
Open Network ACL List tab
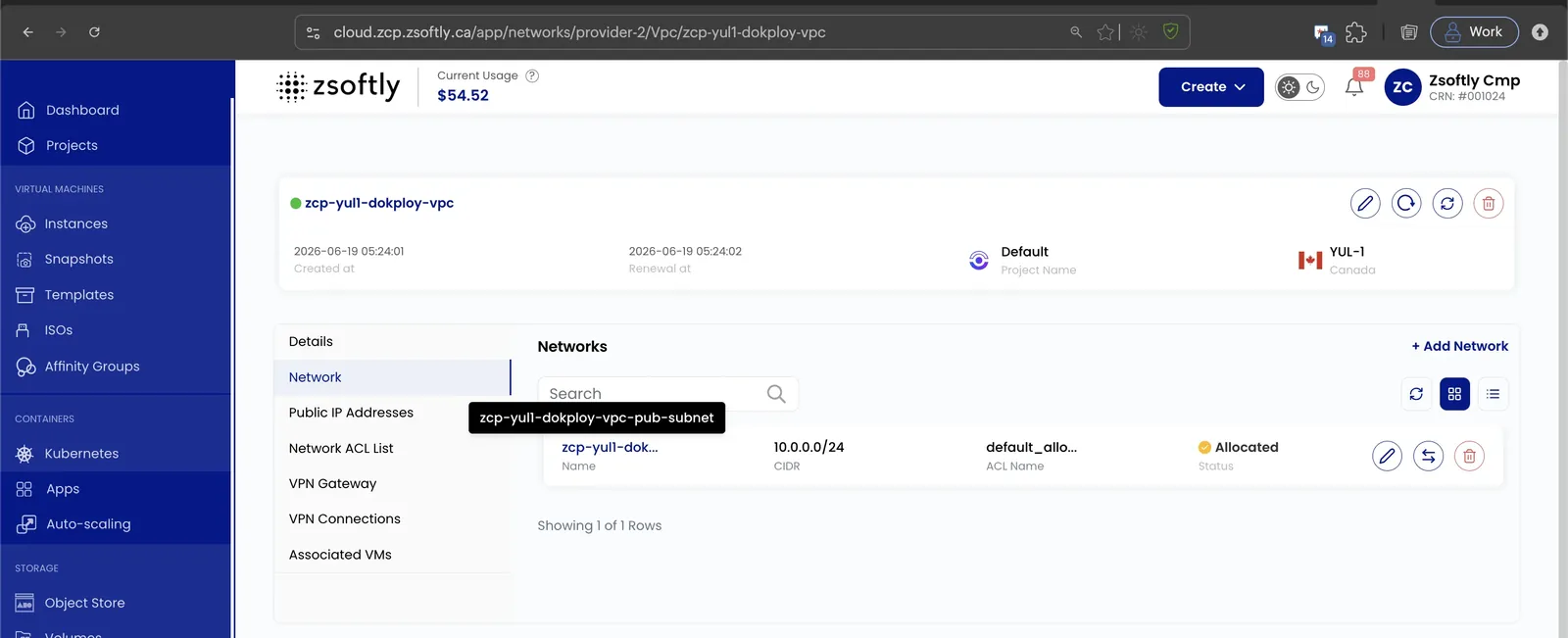[x=392, y=448]
